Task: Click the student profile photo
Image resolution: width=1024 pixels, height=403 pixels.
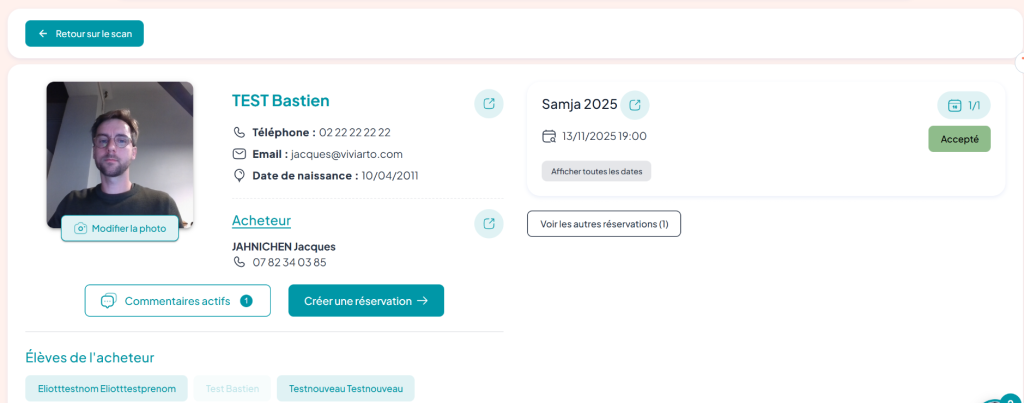Action: click(x=120, y=148)
